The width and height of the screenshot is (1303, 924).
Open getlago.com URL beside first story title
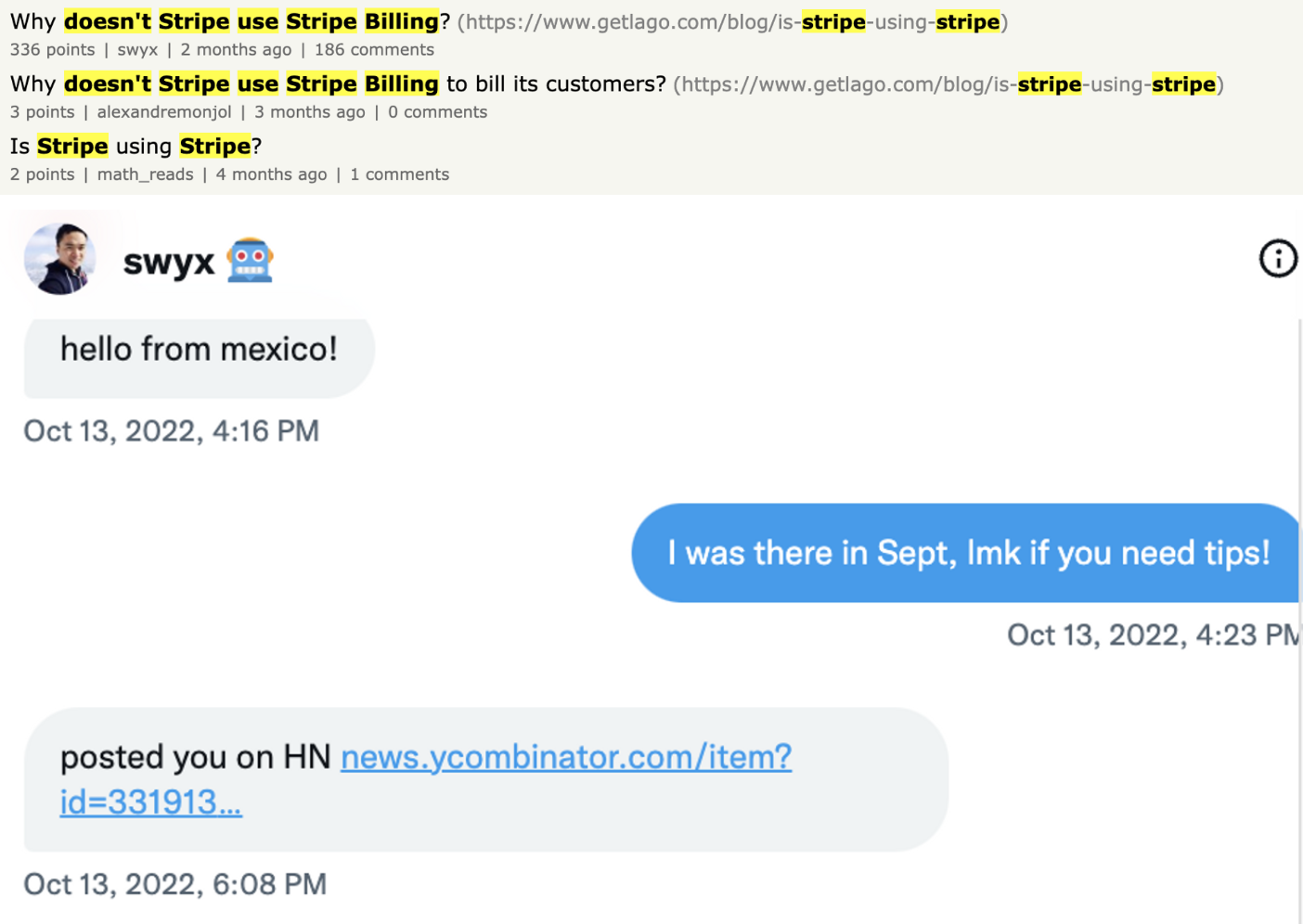tap(732, 21)
